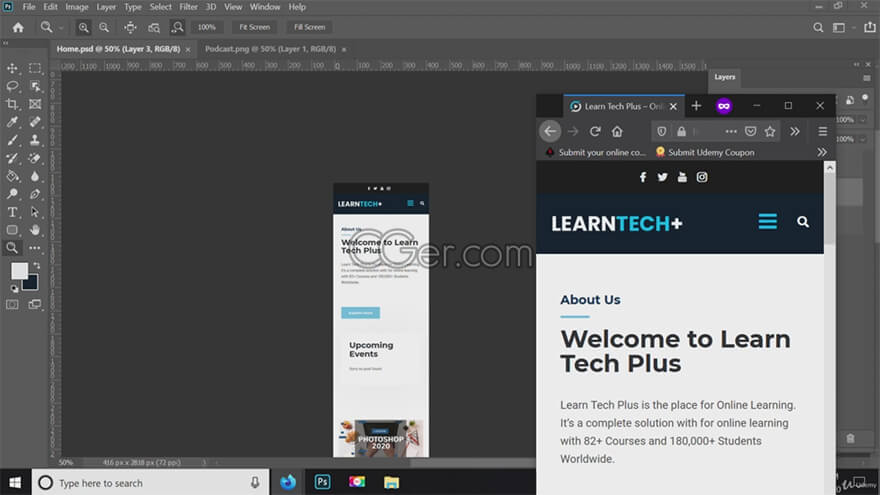880x495 pixels.
Task: Click in Windows taskbar search box
Action: [x=150, y=483]
